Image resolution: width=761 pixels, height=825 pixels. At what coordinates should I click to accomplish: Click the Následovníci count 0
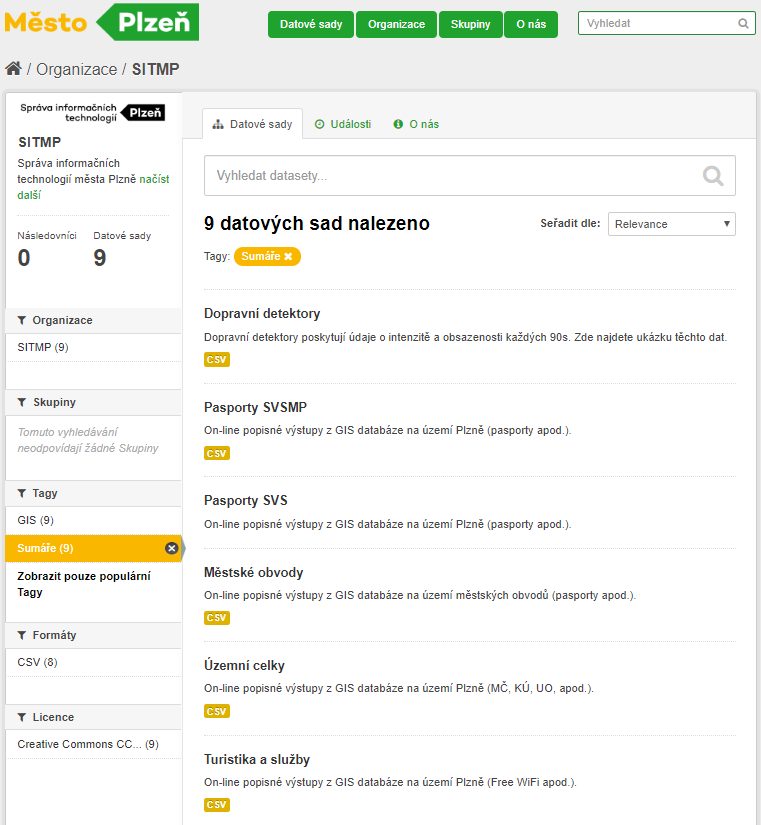tap(24, 258)
